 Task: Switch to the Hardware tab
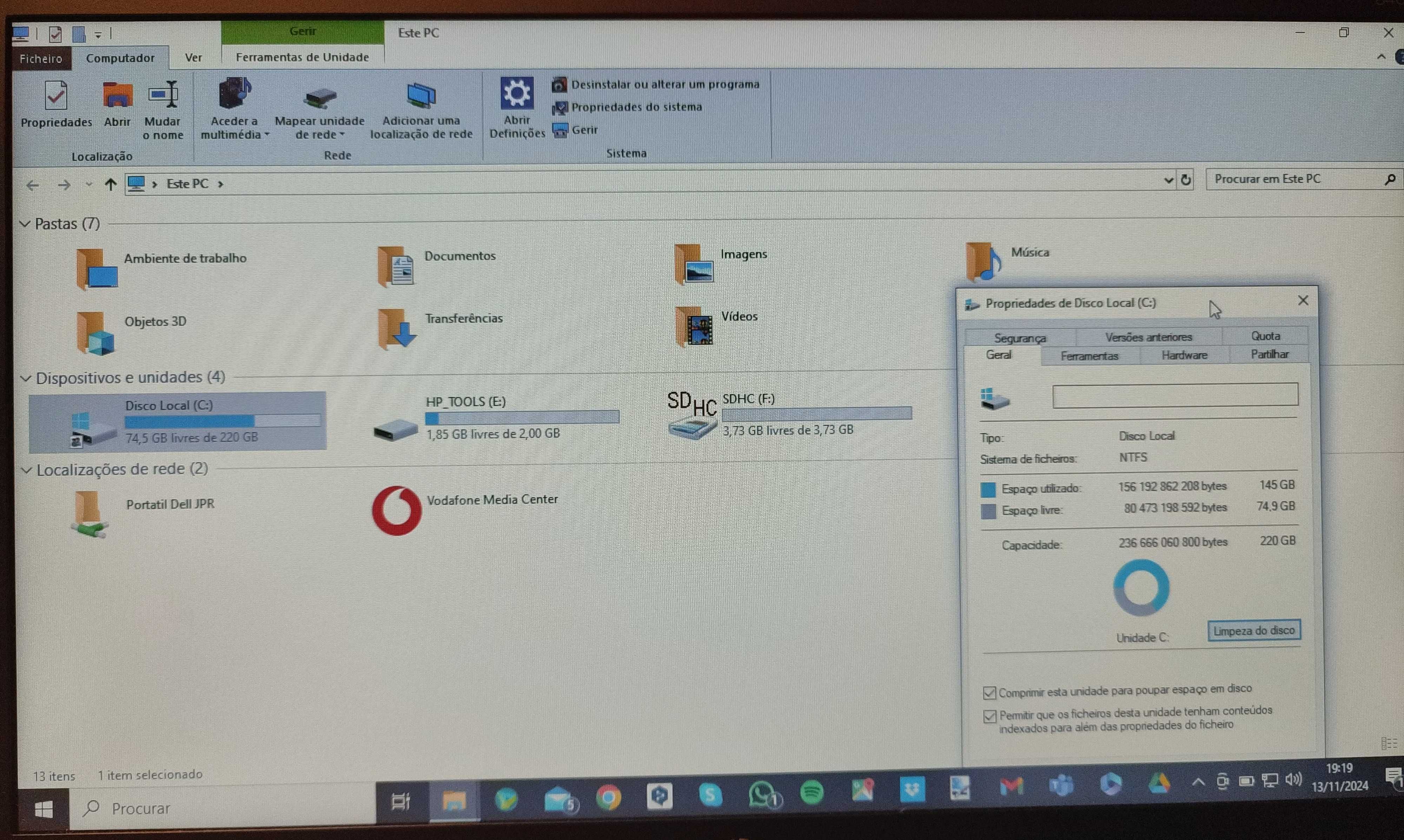click(1184, 355)
